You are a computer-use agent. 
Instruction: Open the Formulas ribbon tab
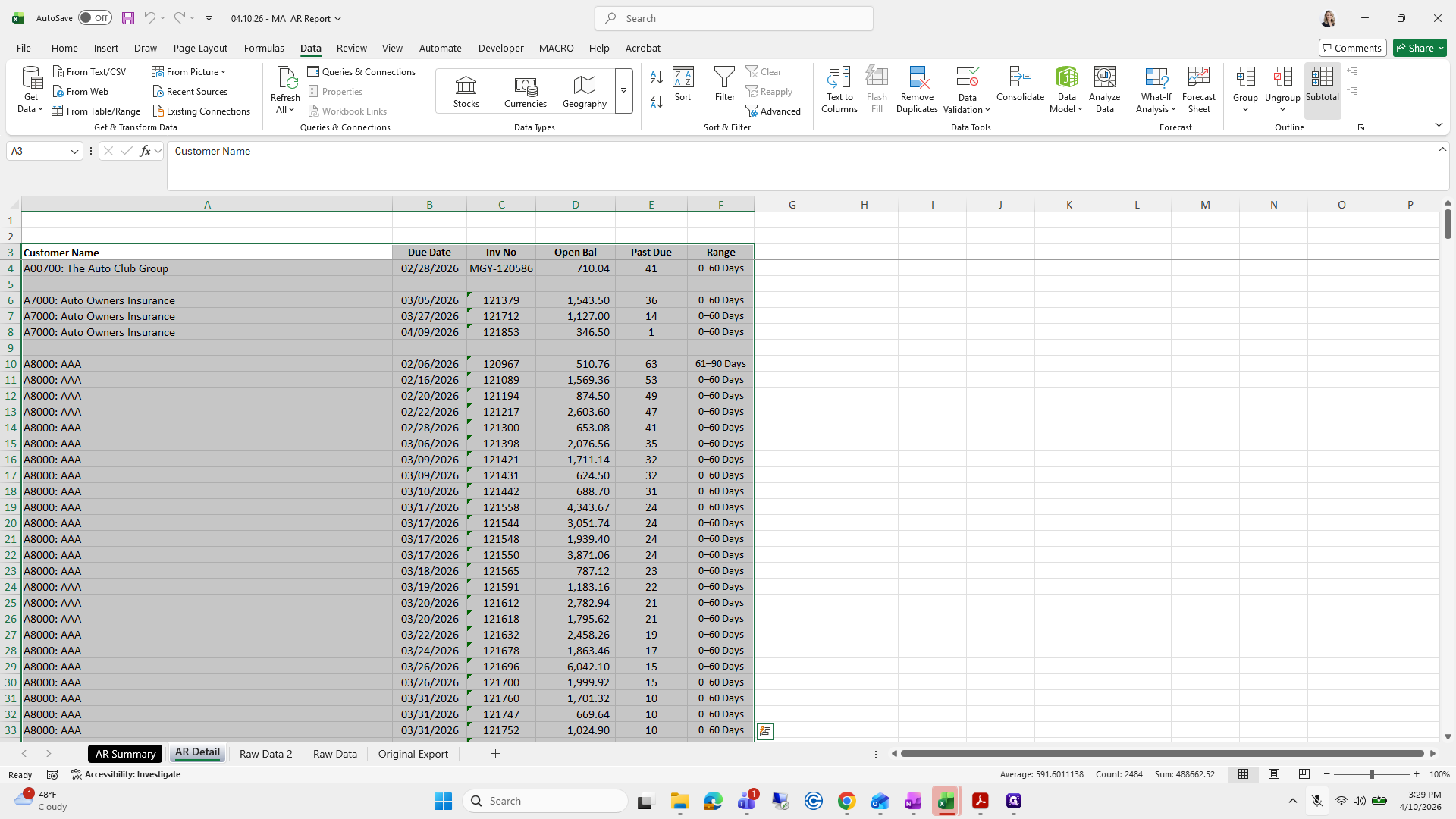(264, 48)
